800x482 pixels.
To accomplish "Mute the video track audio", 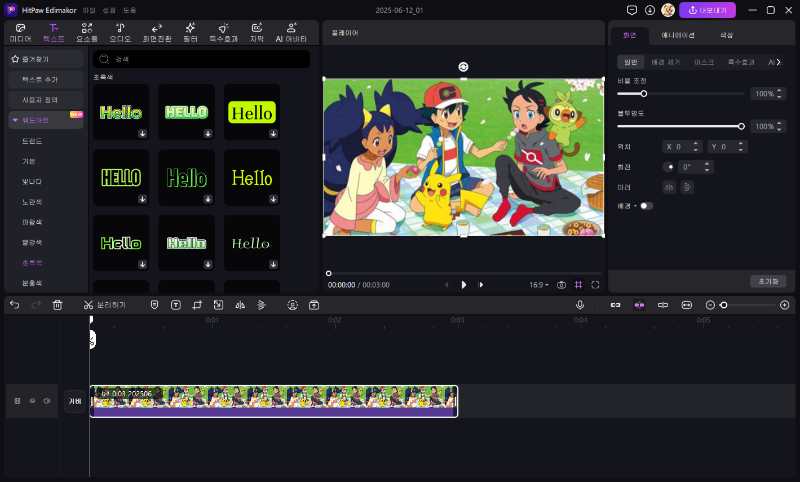I will 46,401.
